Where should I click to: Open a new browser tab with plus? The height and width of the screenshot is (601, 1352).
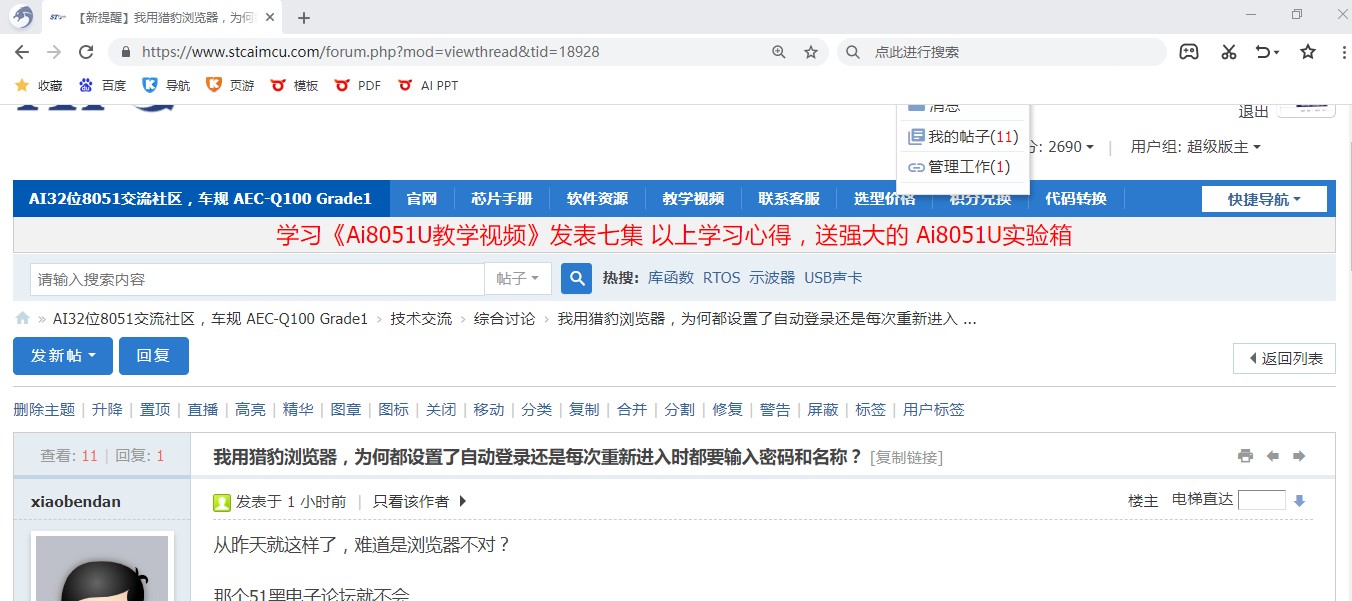pos(304,18)
